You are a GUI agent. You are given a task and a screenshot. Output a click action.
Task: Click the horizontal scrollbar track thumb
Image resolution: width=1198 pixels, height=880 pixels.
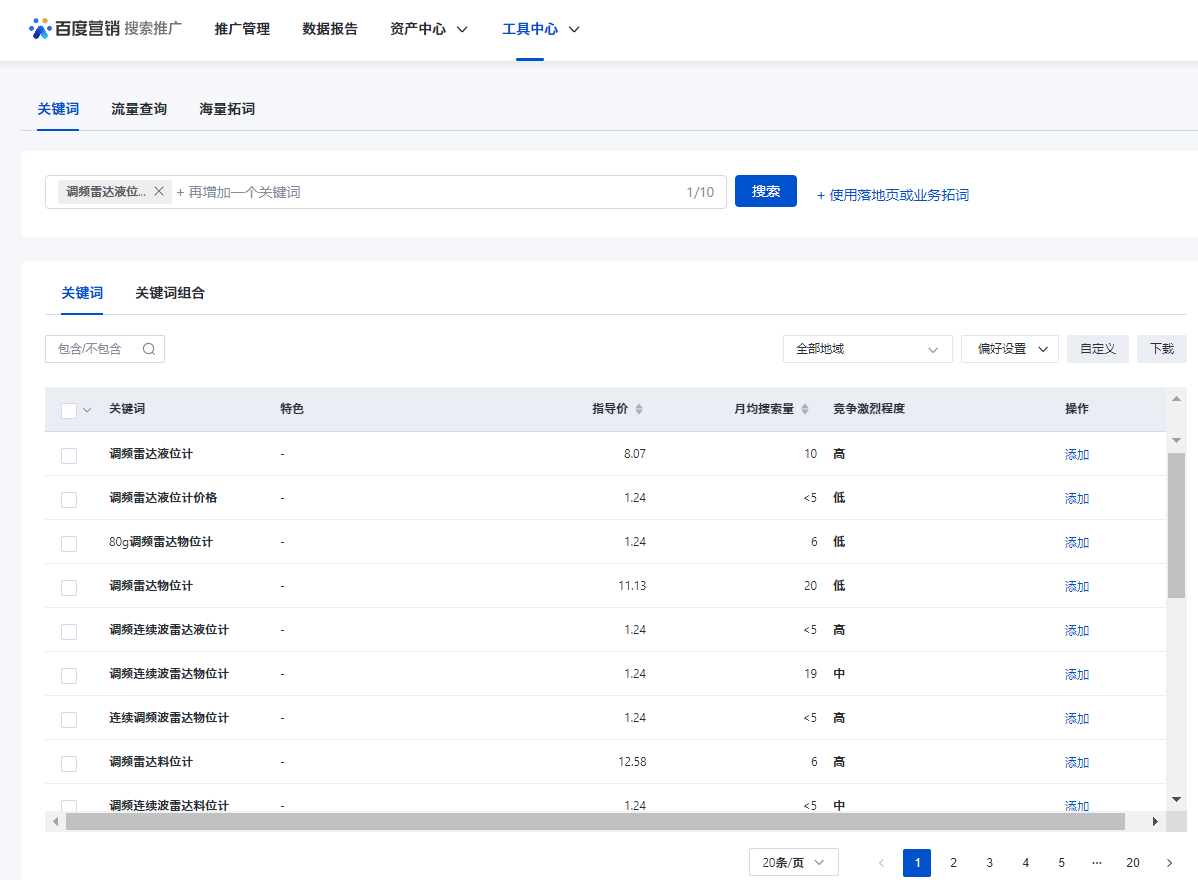[595, 821]
